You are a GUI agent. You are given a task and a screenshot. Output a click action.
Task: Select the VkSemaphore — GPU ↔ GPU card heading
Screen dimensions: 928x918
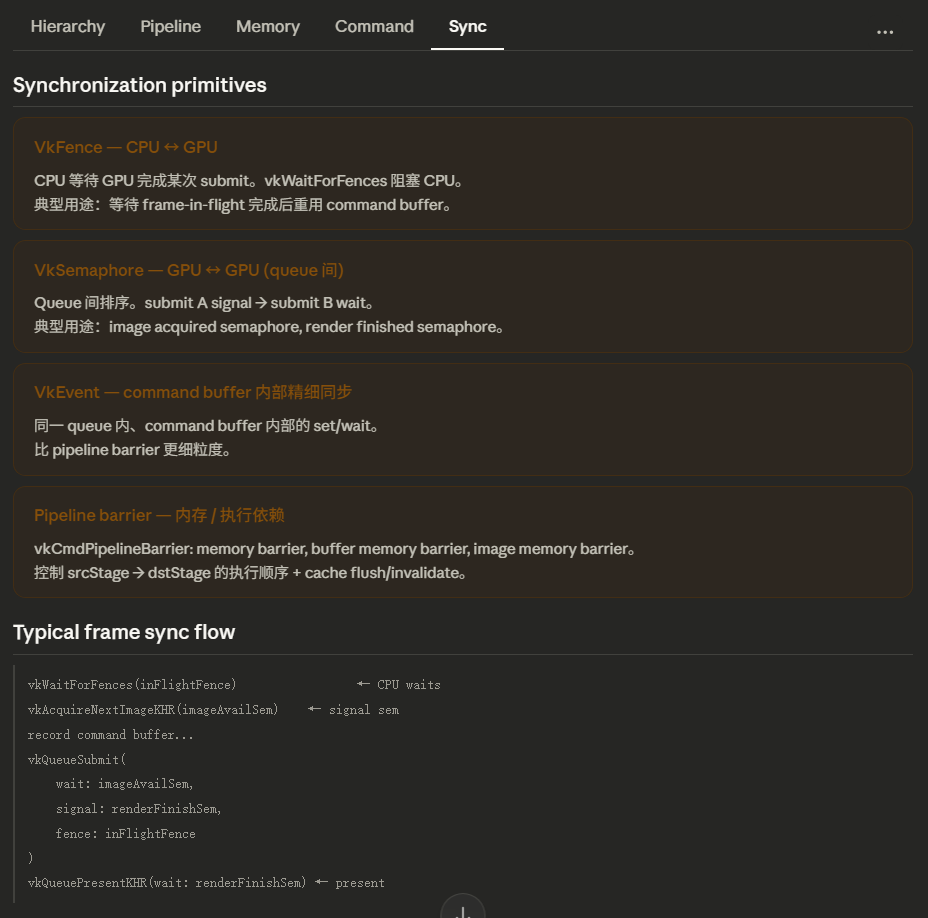pos(189,270)
